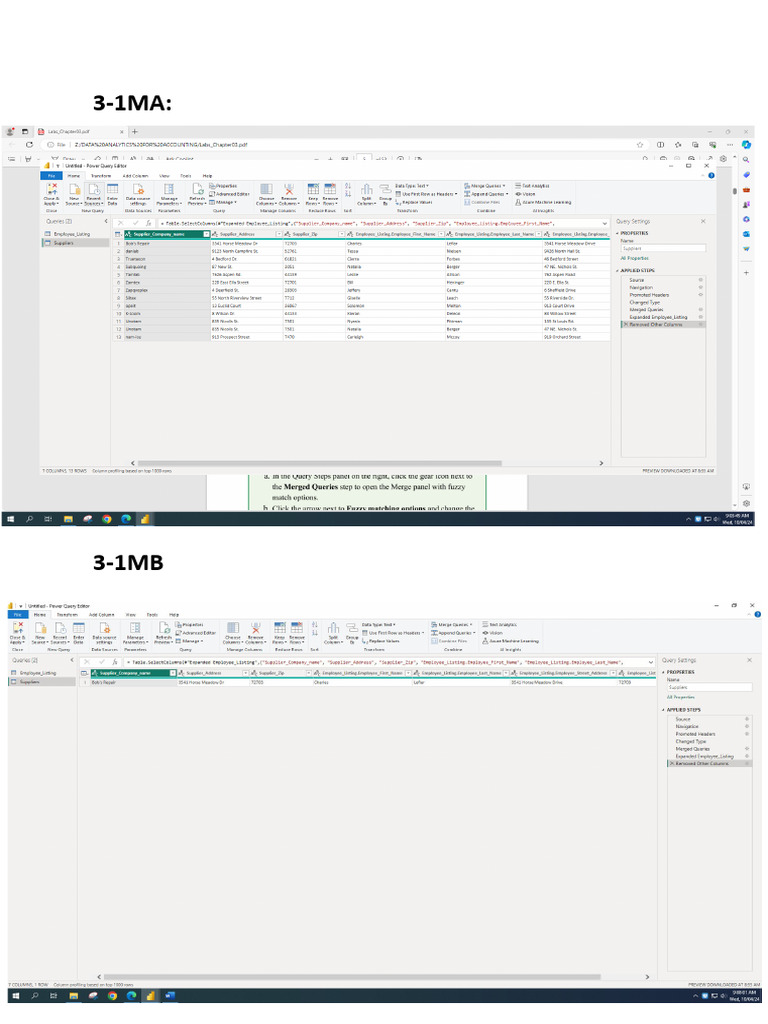Click Group By in the 3-1MA ribbon
The height and width of the screenshot is (1024, 768).
point(385,199)
